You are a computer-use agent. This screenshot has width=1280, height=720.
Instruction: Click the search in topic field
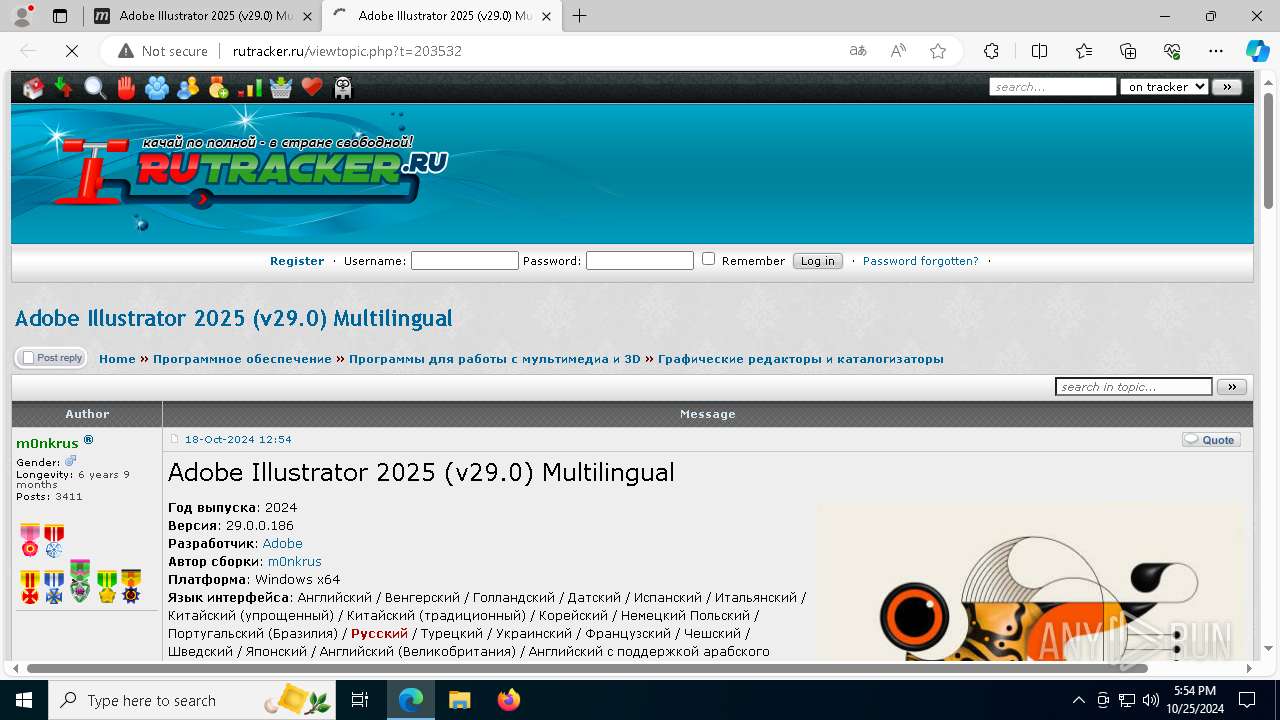click(1134, 387)
